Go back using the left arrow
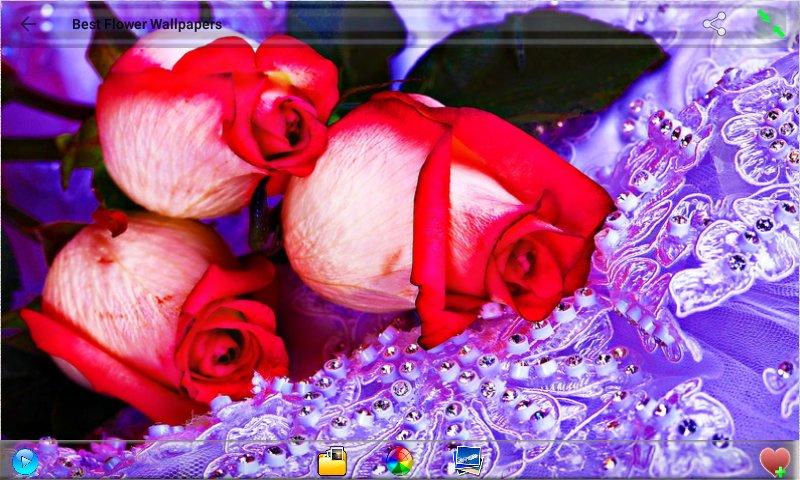800x480 pixels. pyautogui.click(x=27, y=24)
